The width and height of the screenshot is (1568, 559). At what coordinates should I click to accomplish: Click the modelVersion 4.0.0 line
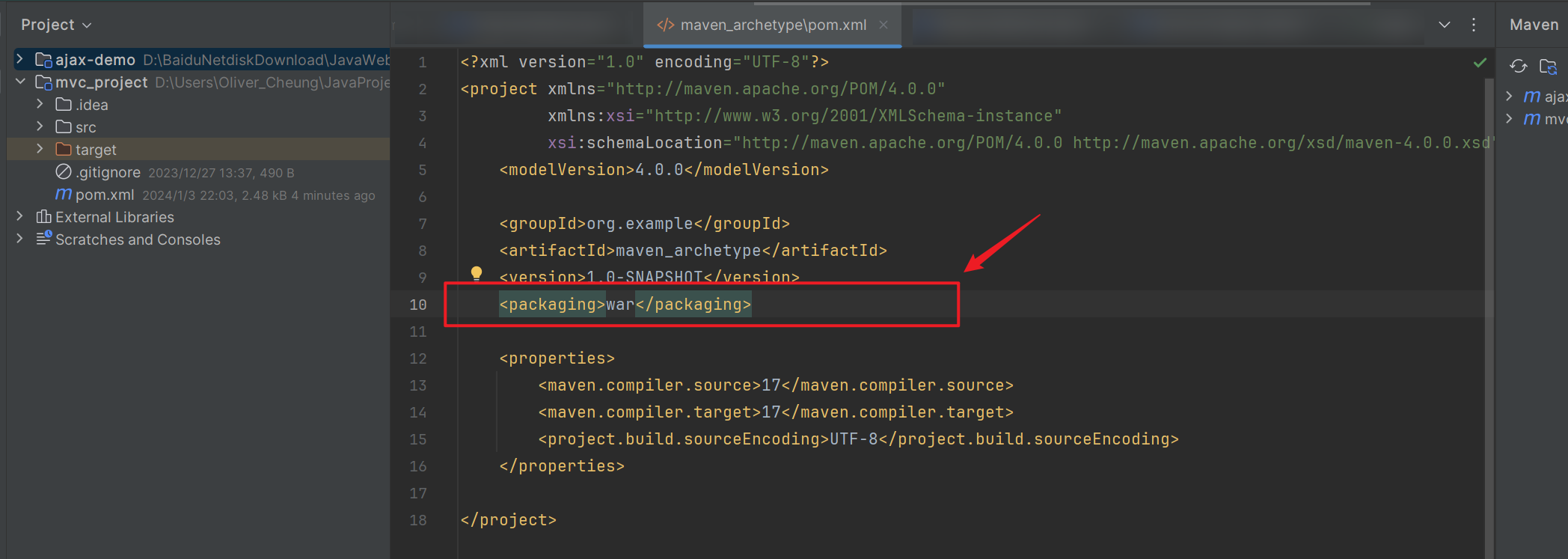[x=664, y=170]
